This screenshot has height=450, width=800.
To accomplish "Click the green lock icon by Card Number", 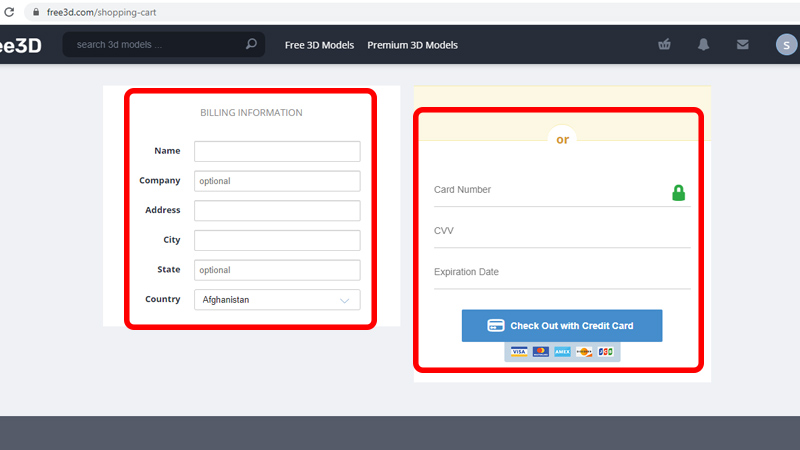I will click(678, 193).
